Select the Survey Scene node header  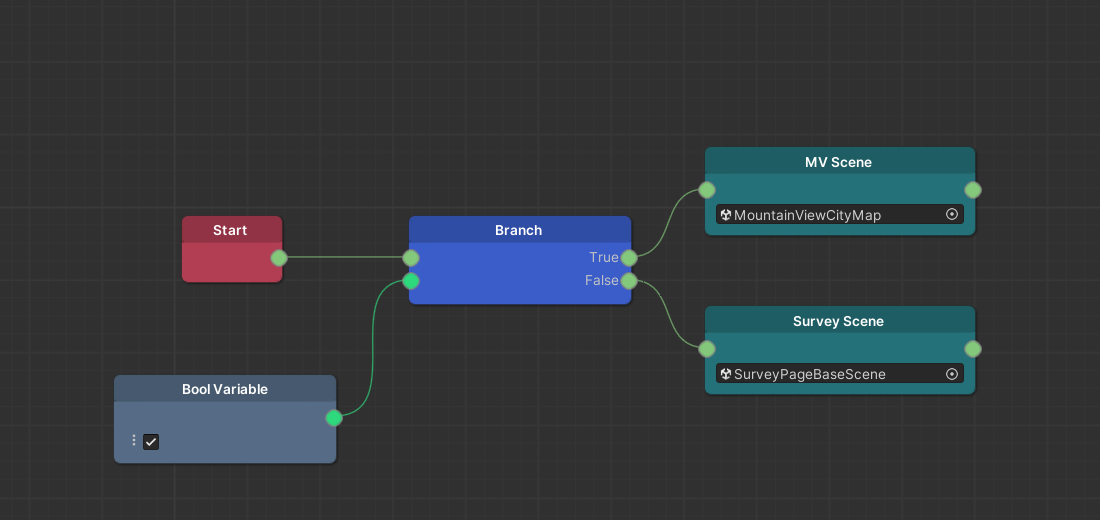[840, 321]
